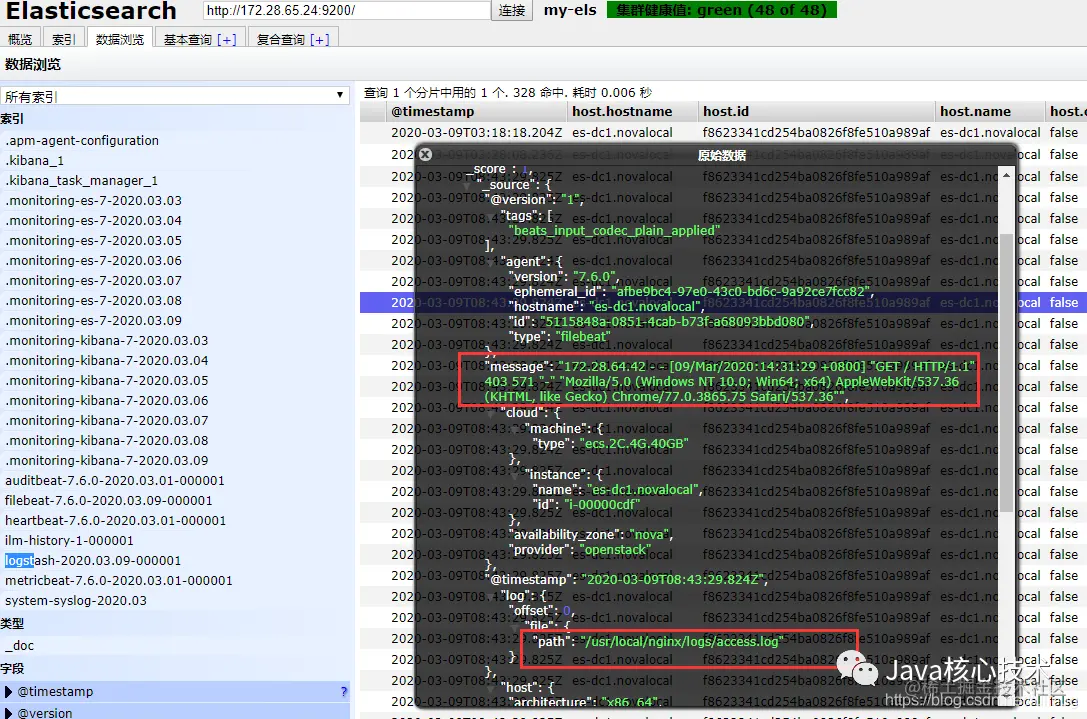Open a new 复合查询 tab with [+]
Viewport: 1087px width, 719px height.
click(320, 40)
